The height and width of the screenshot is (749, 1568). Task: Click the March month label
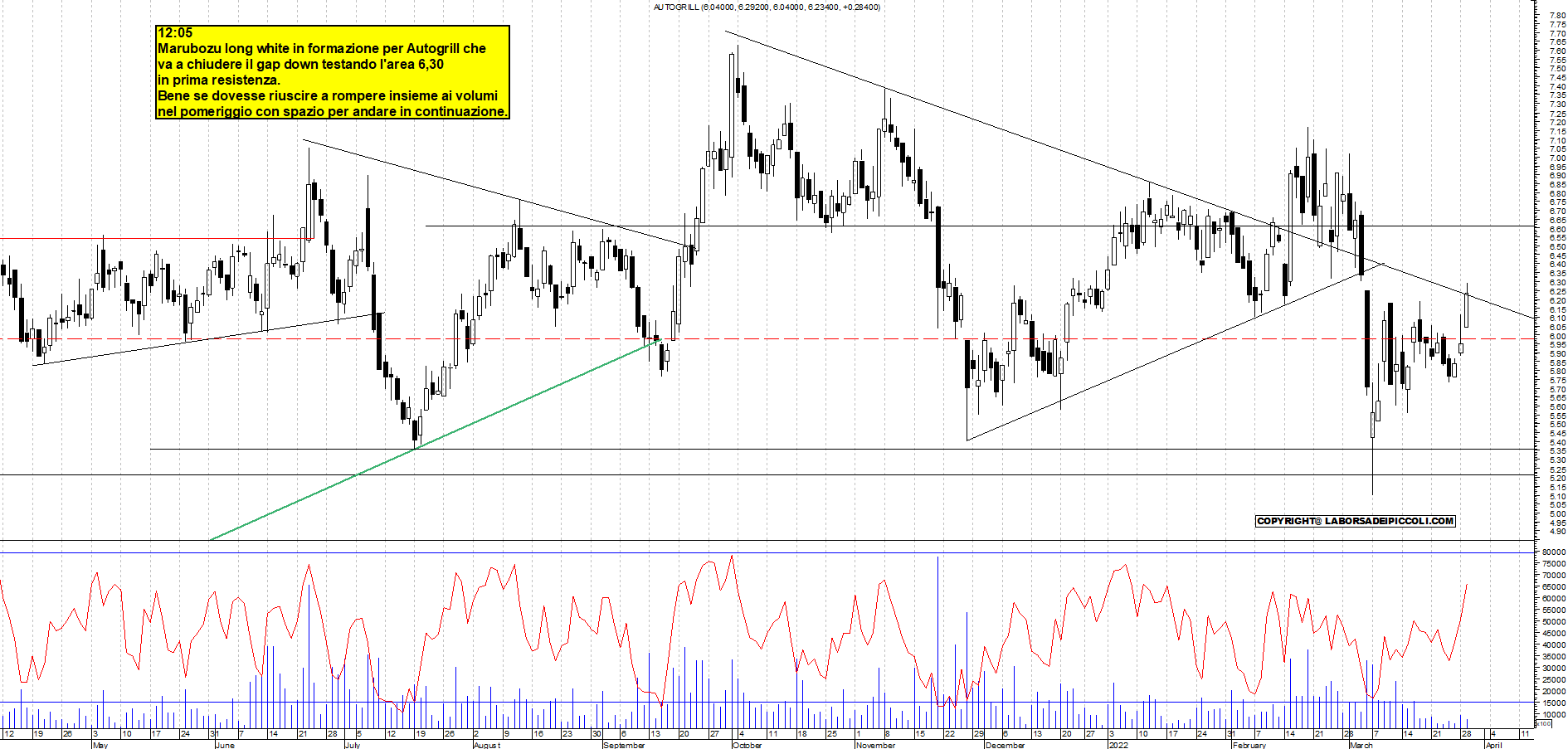pyautogui.click(x=1361, y=745)
